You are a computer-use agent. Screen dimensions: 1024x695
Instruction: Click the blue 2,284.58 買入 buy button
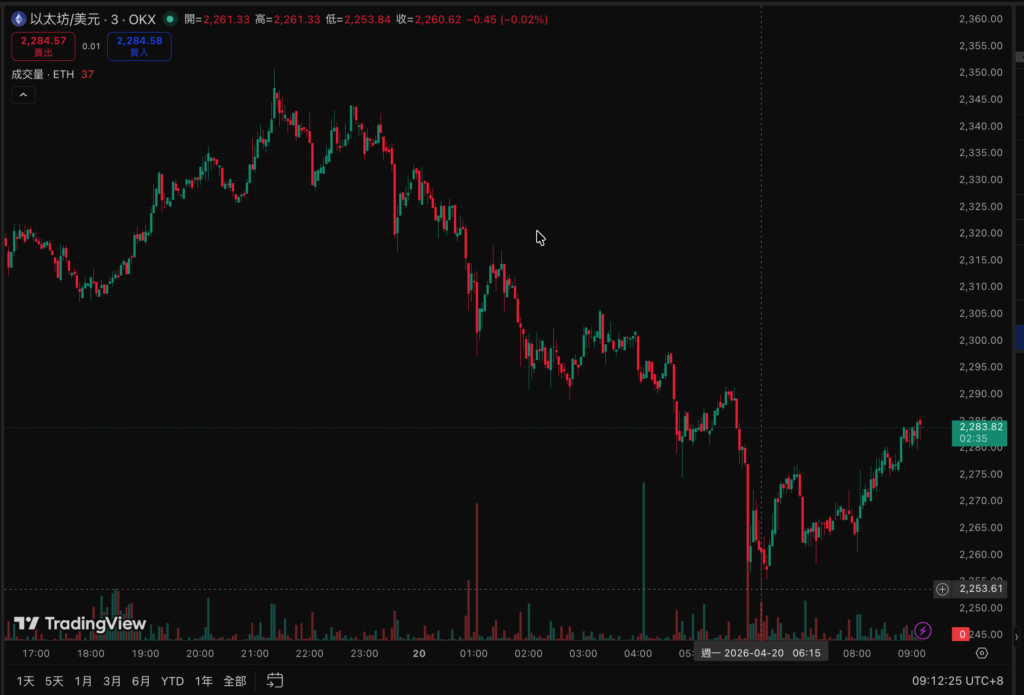pos(139,46)
